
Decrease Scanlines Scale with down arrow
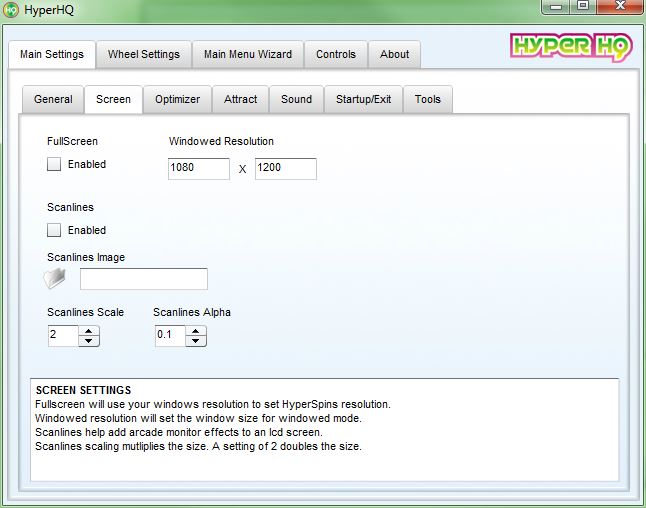click(89, 341)
